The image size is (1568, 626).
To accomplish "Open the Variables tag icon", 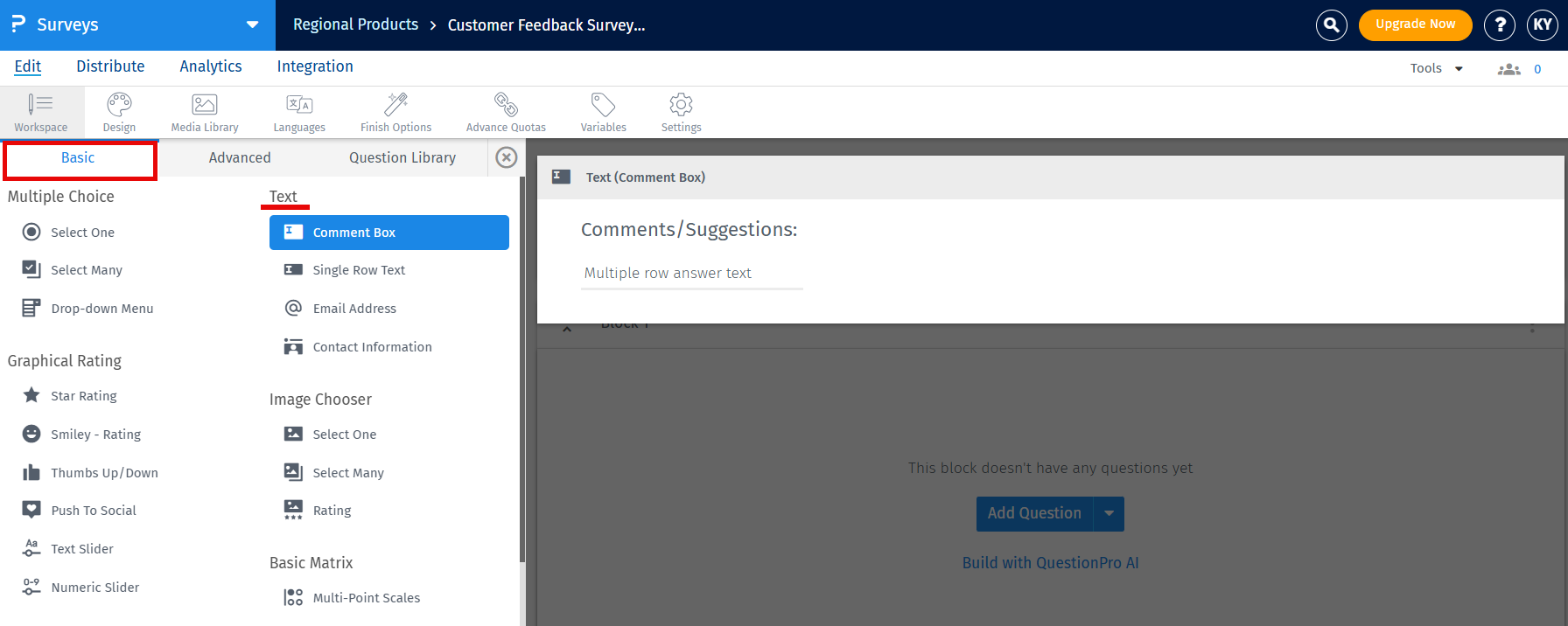I will click(x=604, y=112).
